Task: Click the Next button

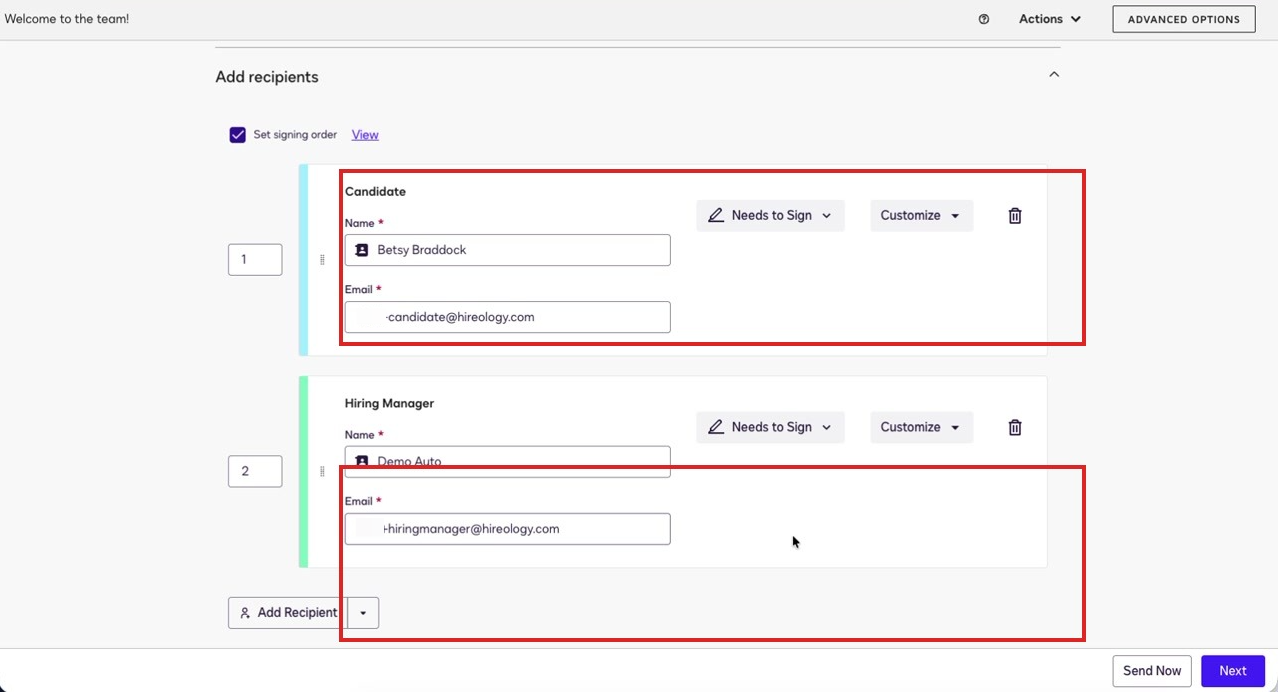Action: tap(1233, 671)
